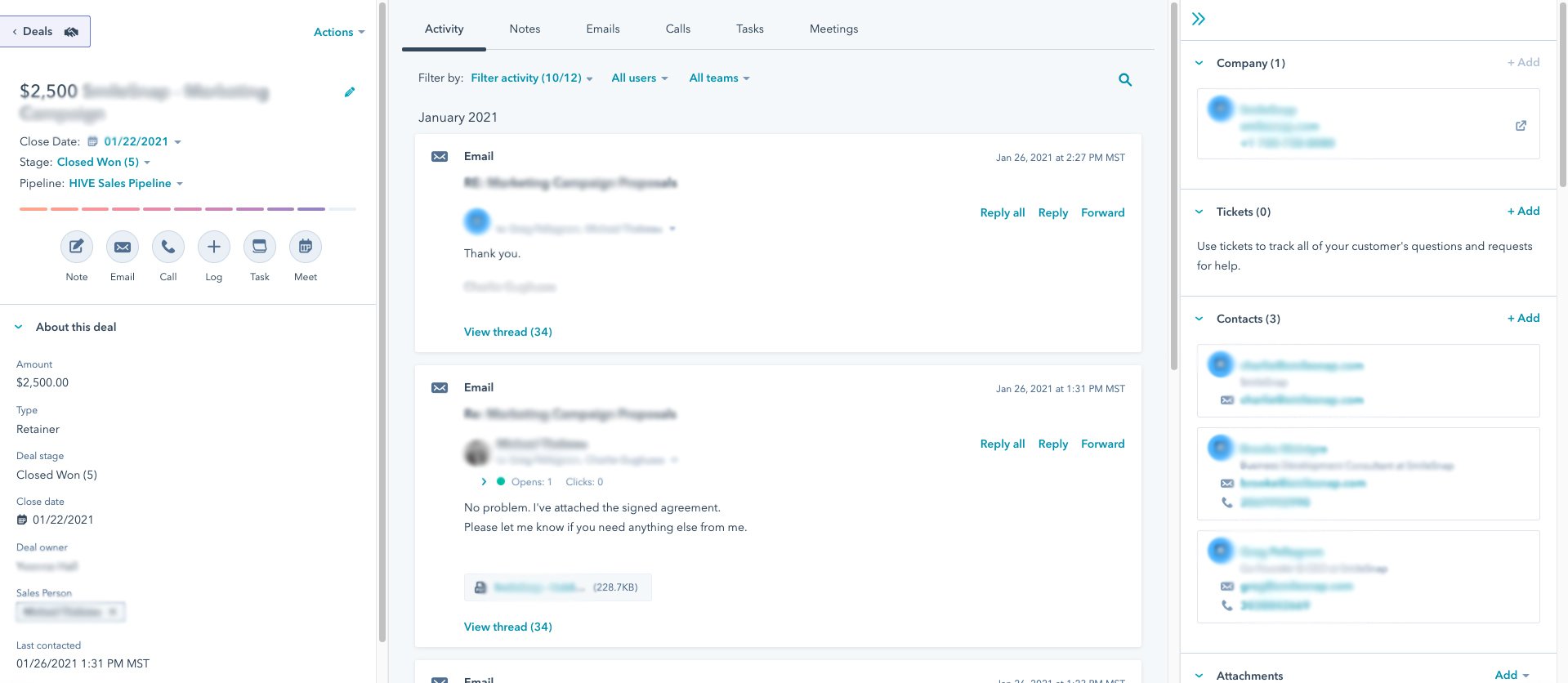Edit the deal name with pencil icon

[x=350, y=92]
